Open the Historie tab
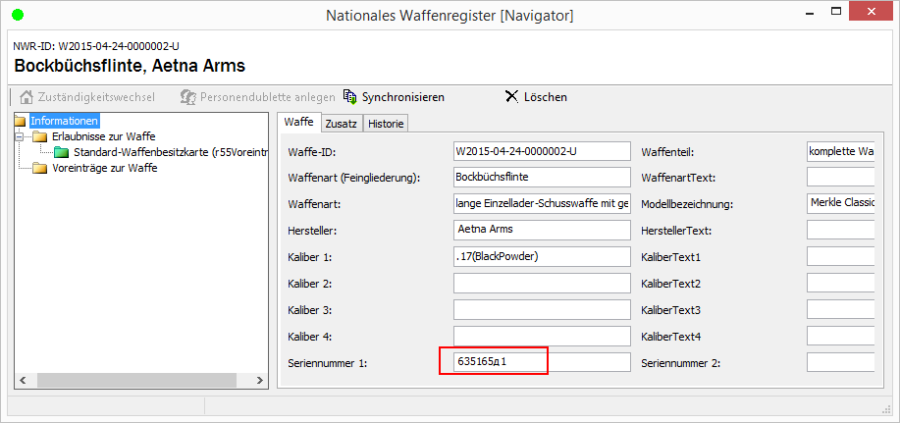The width and height of the screenshot is (900, 423). [386, 123]
